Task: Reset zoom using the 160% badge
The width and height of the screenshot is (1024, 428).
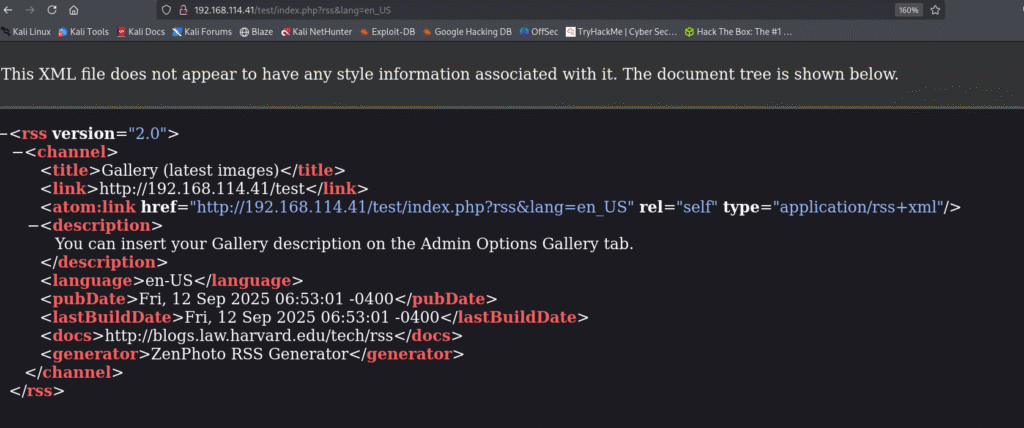Action: point(908,9)
